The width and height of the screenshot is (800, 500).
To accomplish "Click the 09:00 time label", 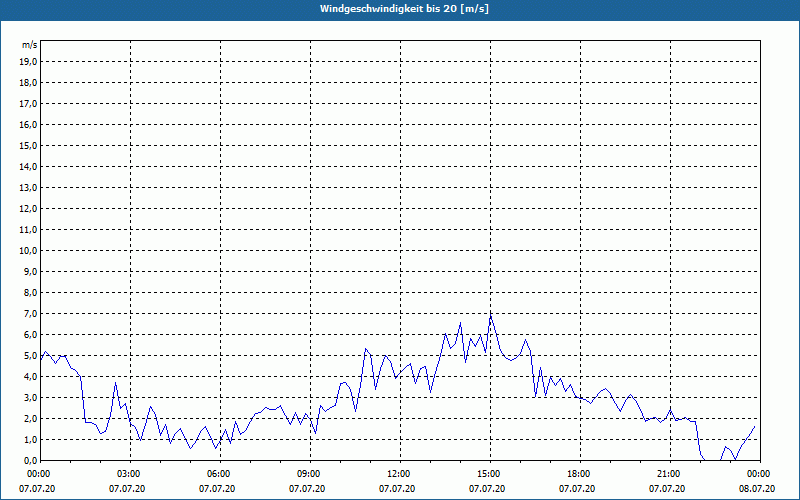I will pyautogui.click(x=310, y=474).
